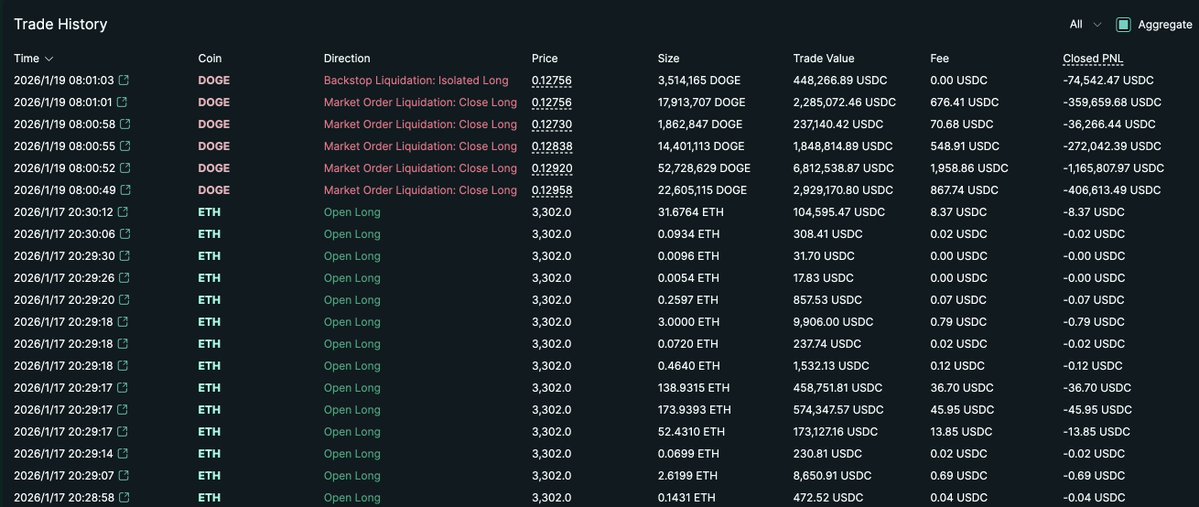Click ETH coin in the 31.6764 ETH row
The image size is (1199, 507).
pos(209,212)
